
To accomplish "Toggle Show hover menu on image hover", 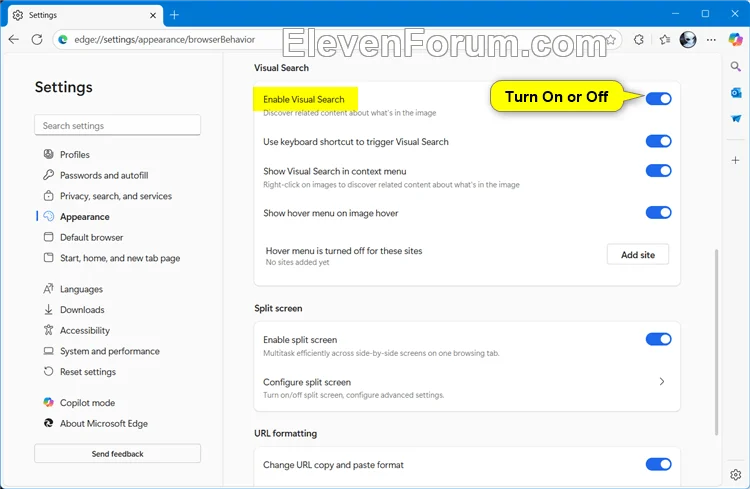I will click(x=659, y=212).
